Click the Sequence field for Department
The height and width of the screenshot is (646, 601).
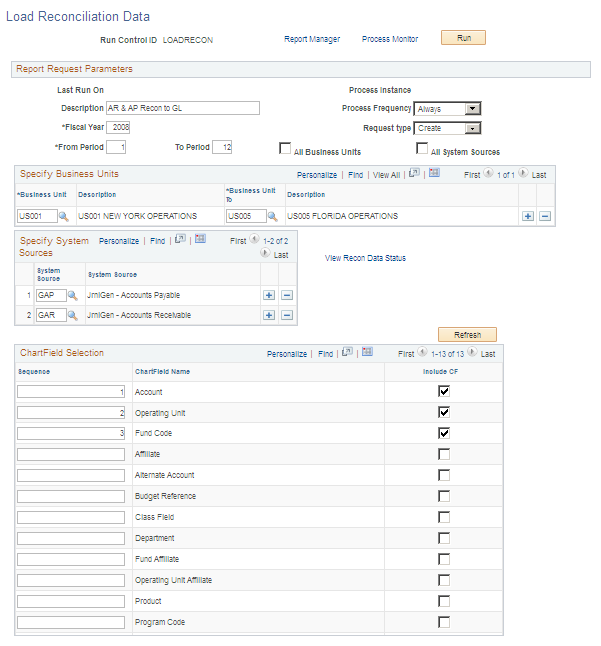click(x=71, y=538)
